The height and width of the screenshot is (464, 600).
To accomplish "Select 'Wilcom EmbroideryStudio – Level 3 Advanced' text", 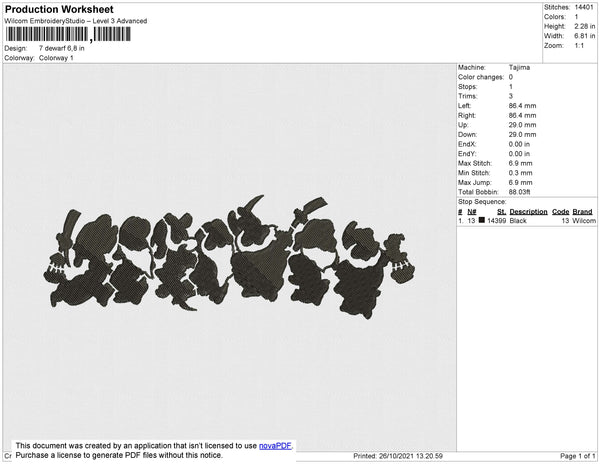I will pos(76,21).
